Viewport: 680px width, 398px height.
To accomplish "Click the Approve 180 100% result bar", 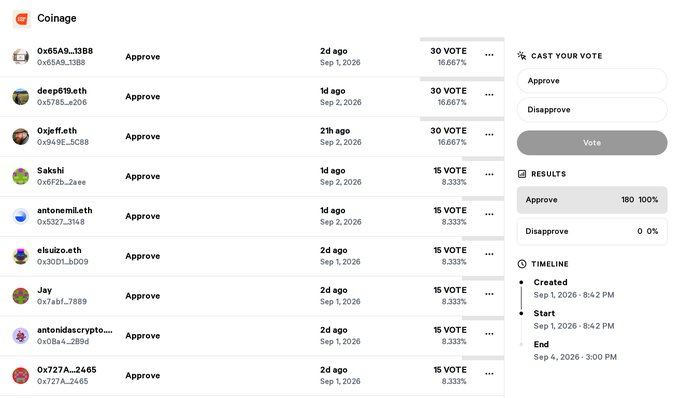I will point(592,200).
